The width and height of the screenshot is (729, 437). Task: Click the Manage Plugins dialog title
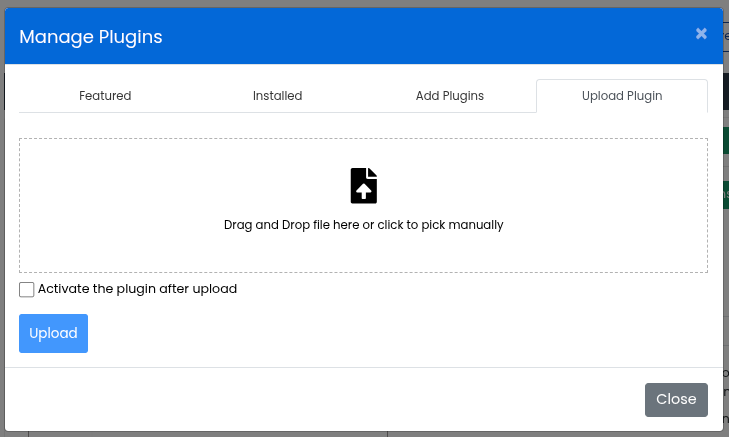click(x=91, y=37)
